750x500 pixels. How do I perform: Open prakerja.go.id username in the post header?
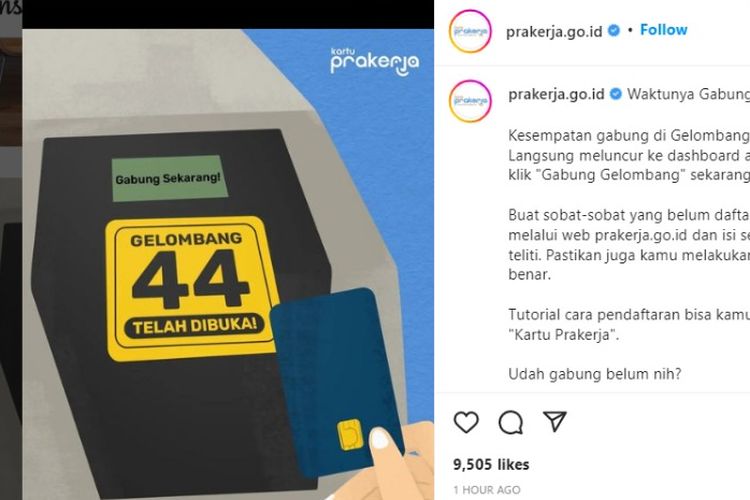[554, 32]
